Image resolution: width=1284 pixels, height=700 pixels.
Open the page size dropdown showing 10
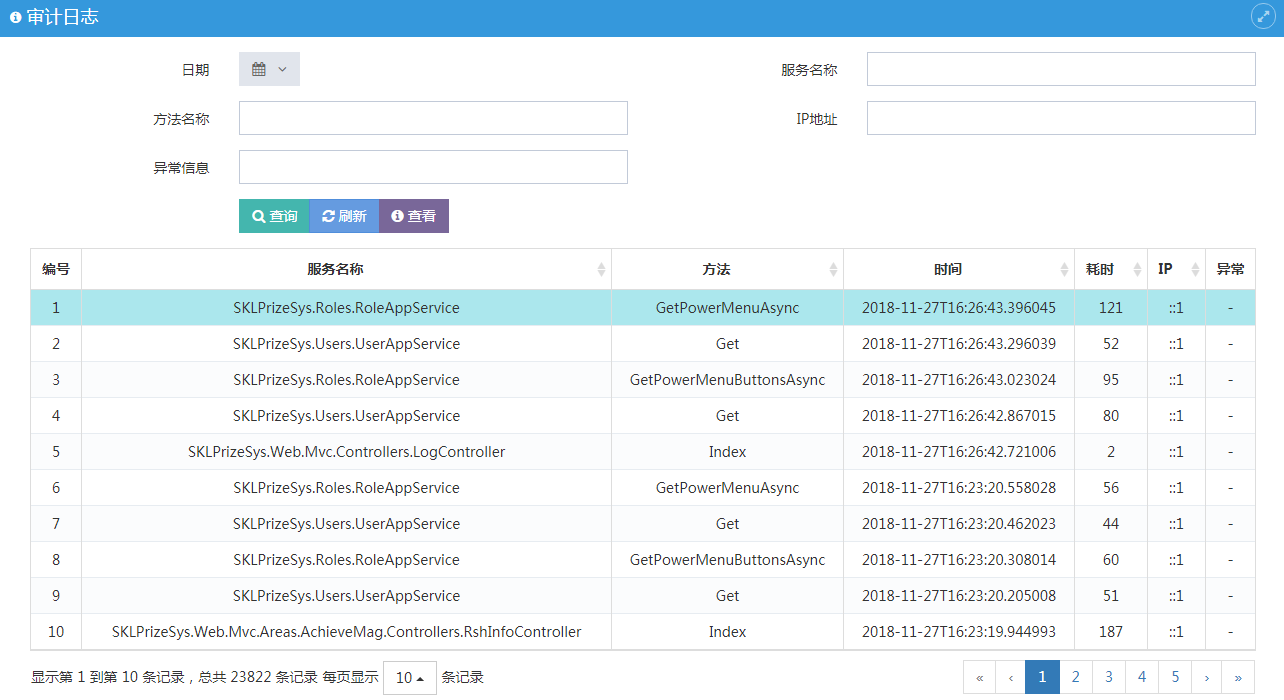[410, 677]
